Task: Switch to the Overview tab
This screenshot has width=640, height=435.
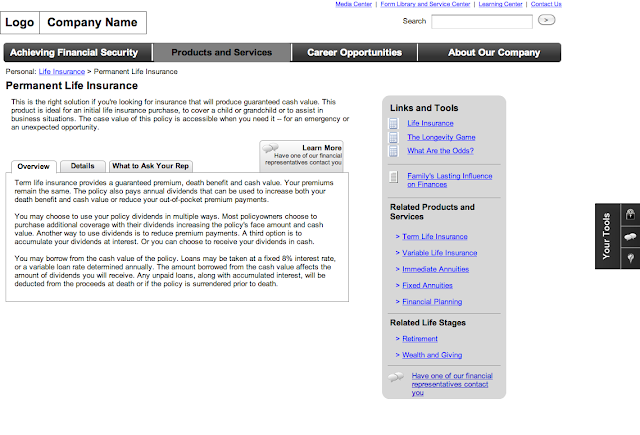Action: coord(33,166)
